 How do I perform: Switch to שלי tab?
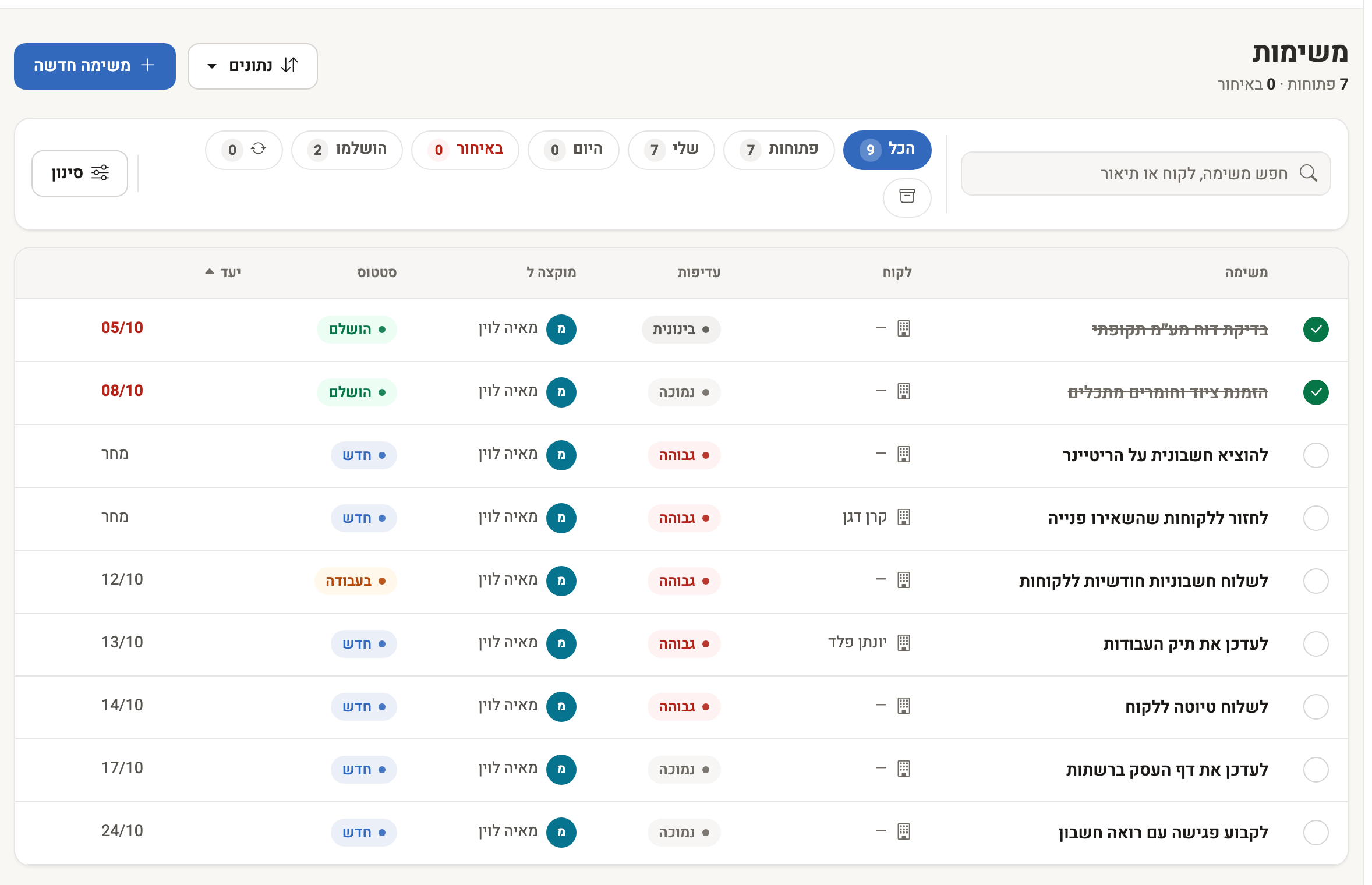pos(671,150)
